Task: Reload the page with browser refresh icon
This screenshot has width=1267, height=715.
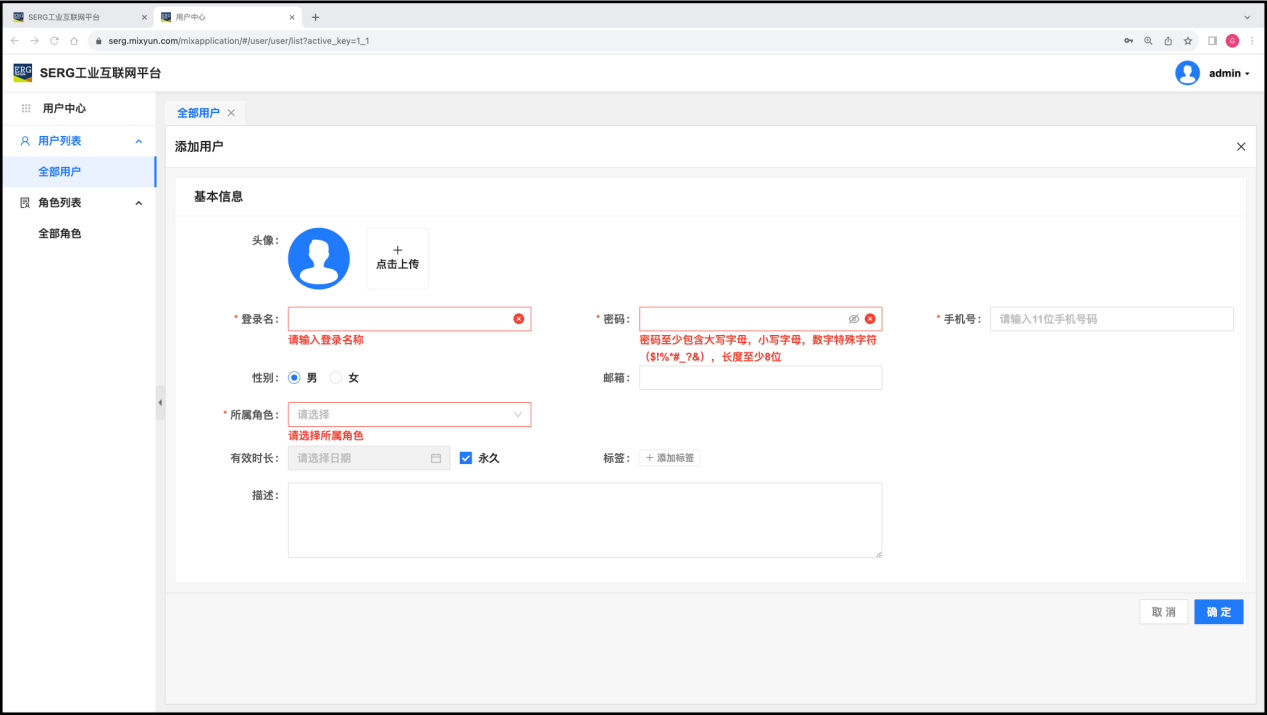Action: [54, 41]
